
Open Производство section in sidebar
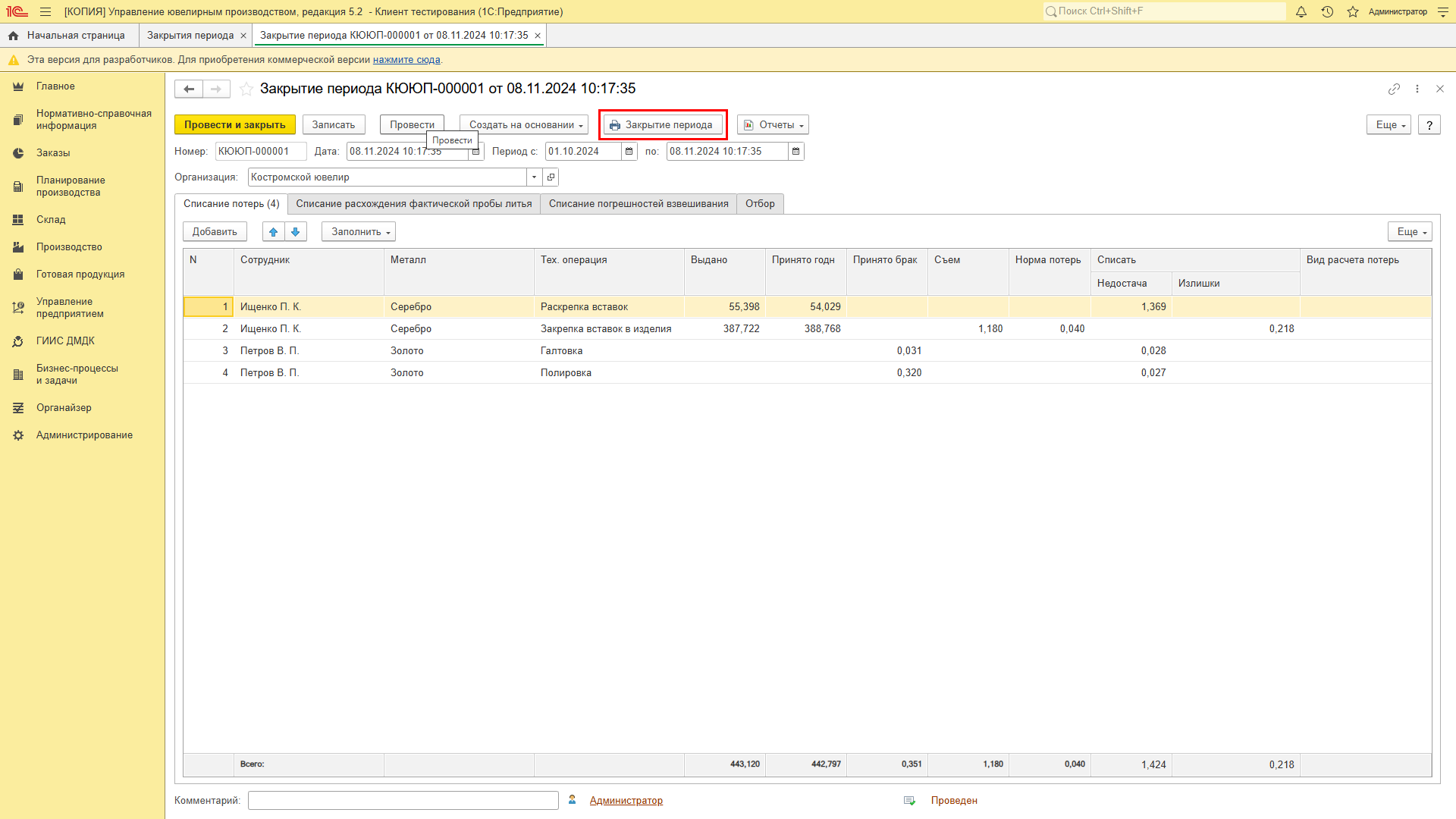pos(69,247)
